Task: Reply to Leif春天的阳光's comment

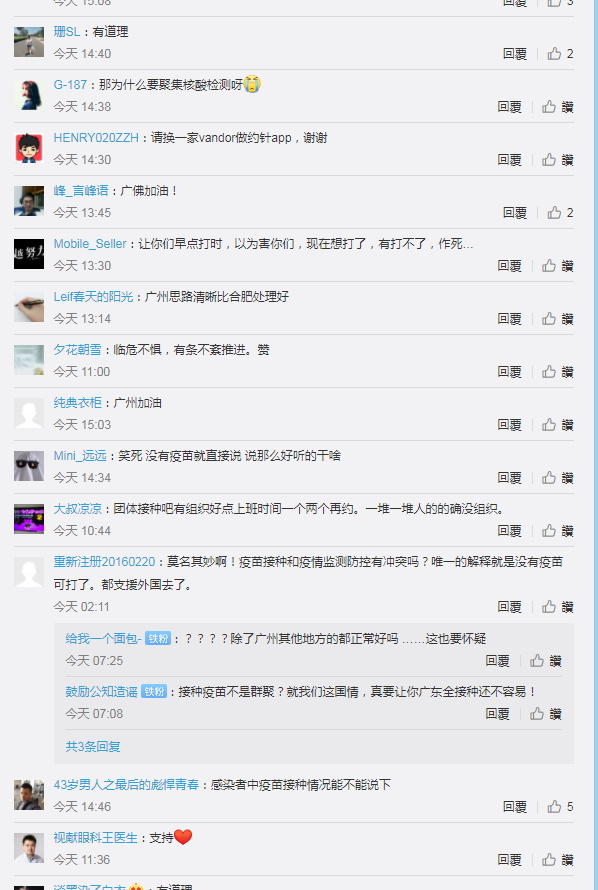Action: [x=509, y=318]
